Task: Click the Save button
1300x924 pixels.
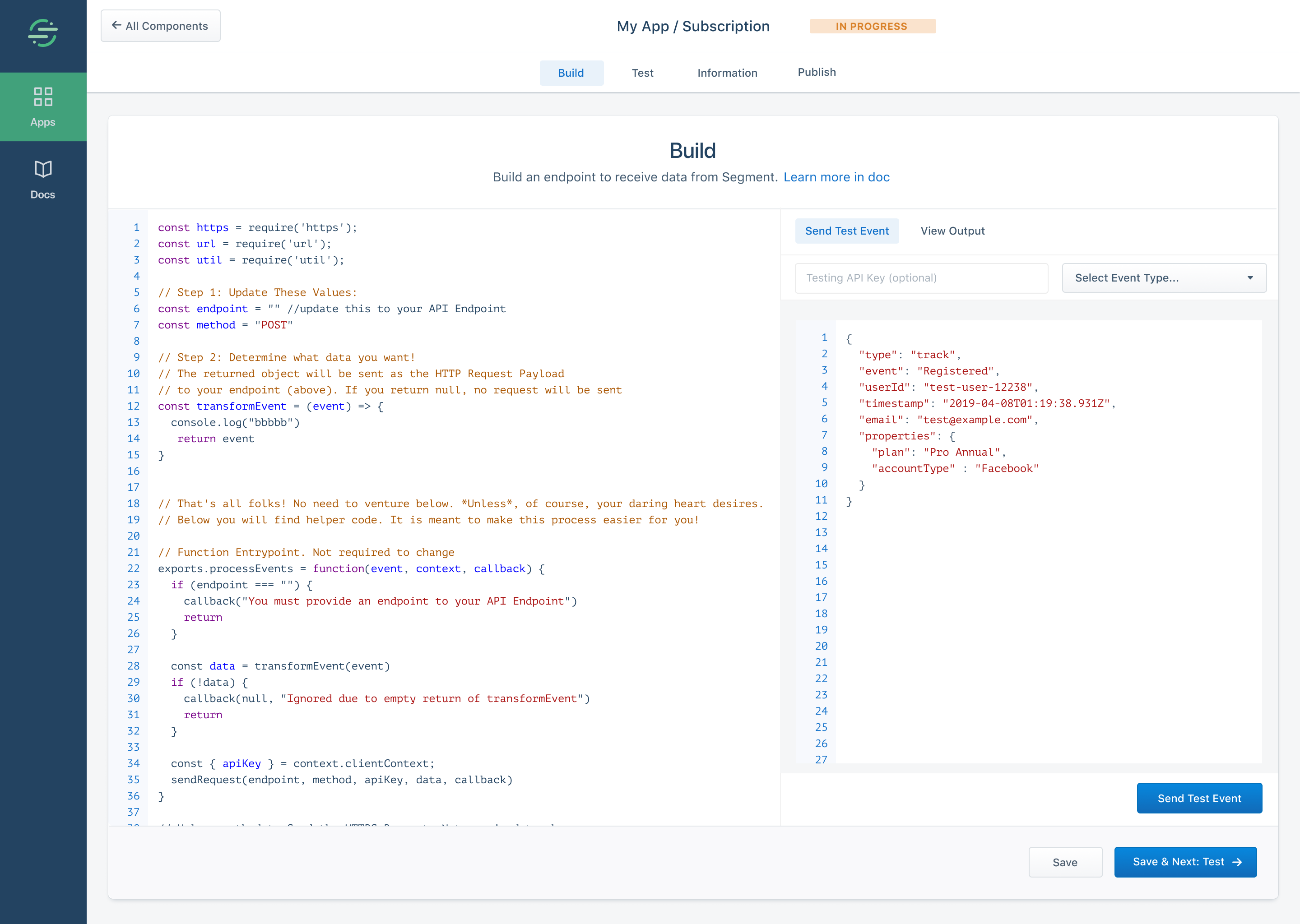Action: 1064,862
